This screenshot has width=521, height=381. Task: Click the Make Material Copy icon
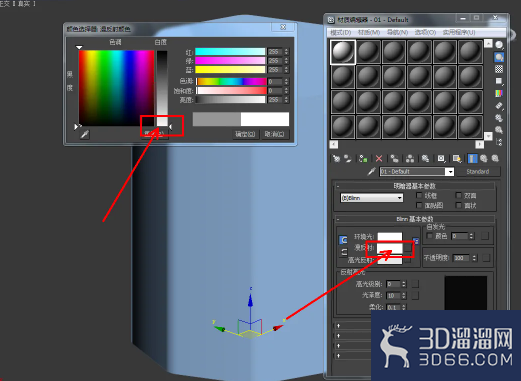pyautogui.click(x=395, y=159)
